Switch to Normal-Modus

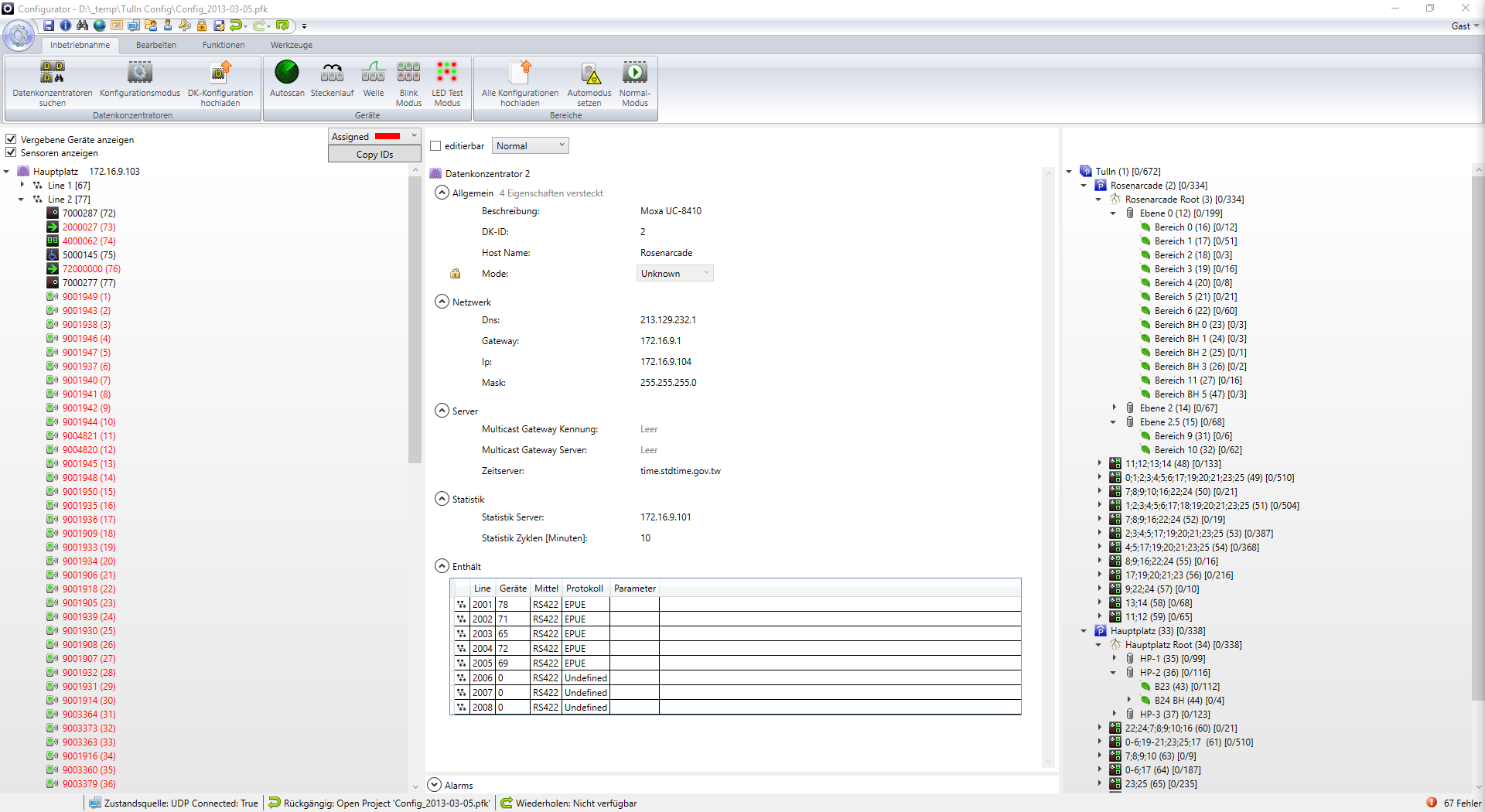pyautogui.click(x=635, y=84)
